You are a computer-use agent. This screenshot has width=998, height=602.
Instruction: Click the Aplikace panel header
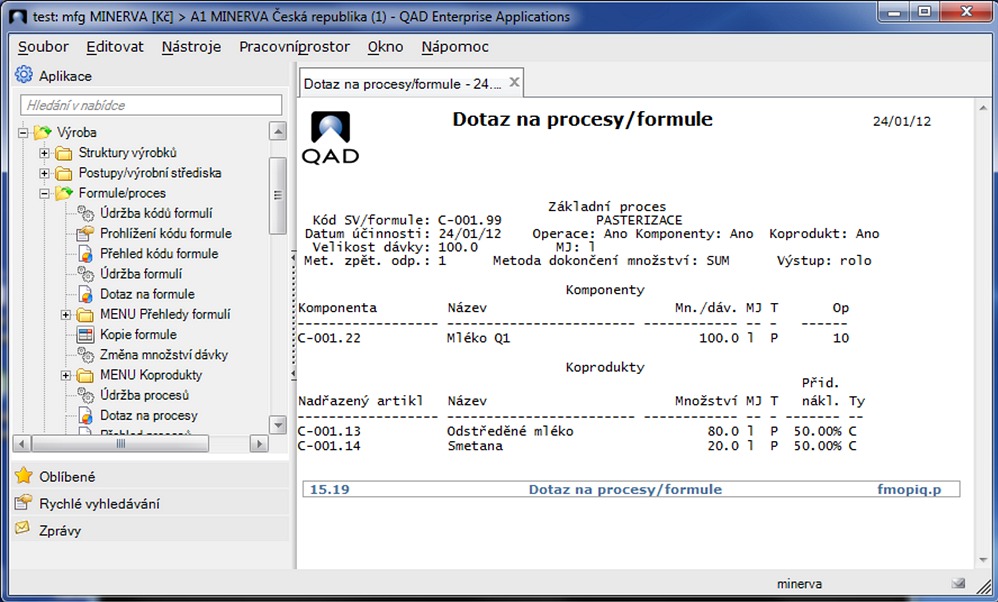click(151, 76)
